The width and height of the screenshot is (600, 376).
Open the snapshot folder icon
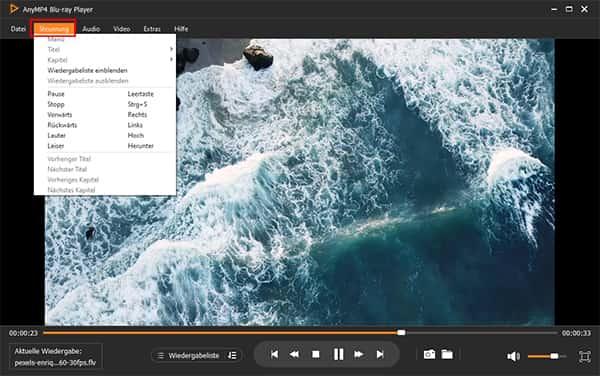tap(447, 354)
